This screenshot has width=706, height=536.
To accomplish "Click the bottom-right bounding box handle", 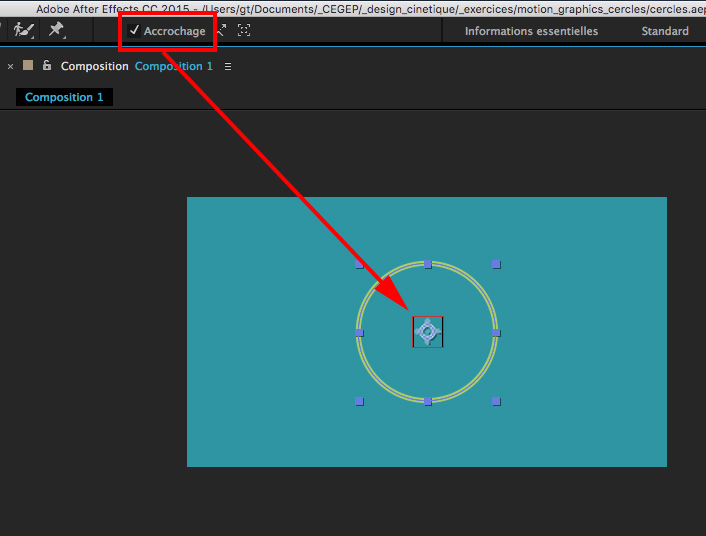I will (496, 401).
